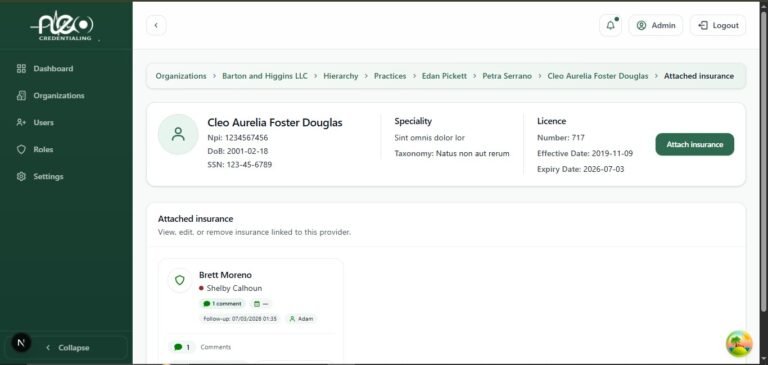
Task: Go to Practices breadcrumb
Action: [x=390, y=76]
